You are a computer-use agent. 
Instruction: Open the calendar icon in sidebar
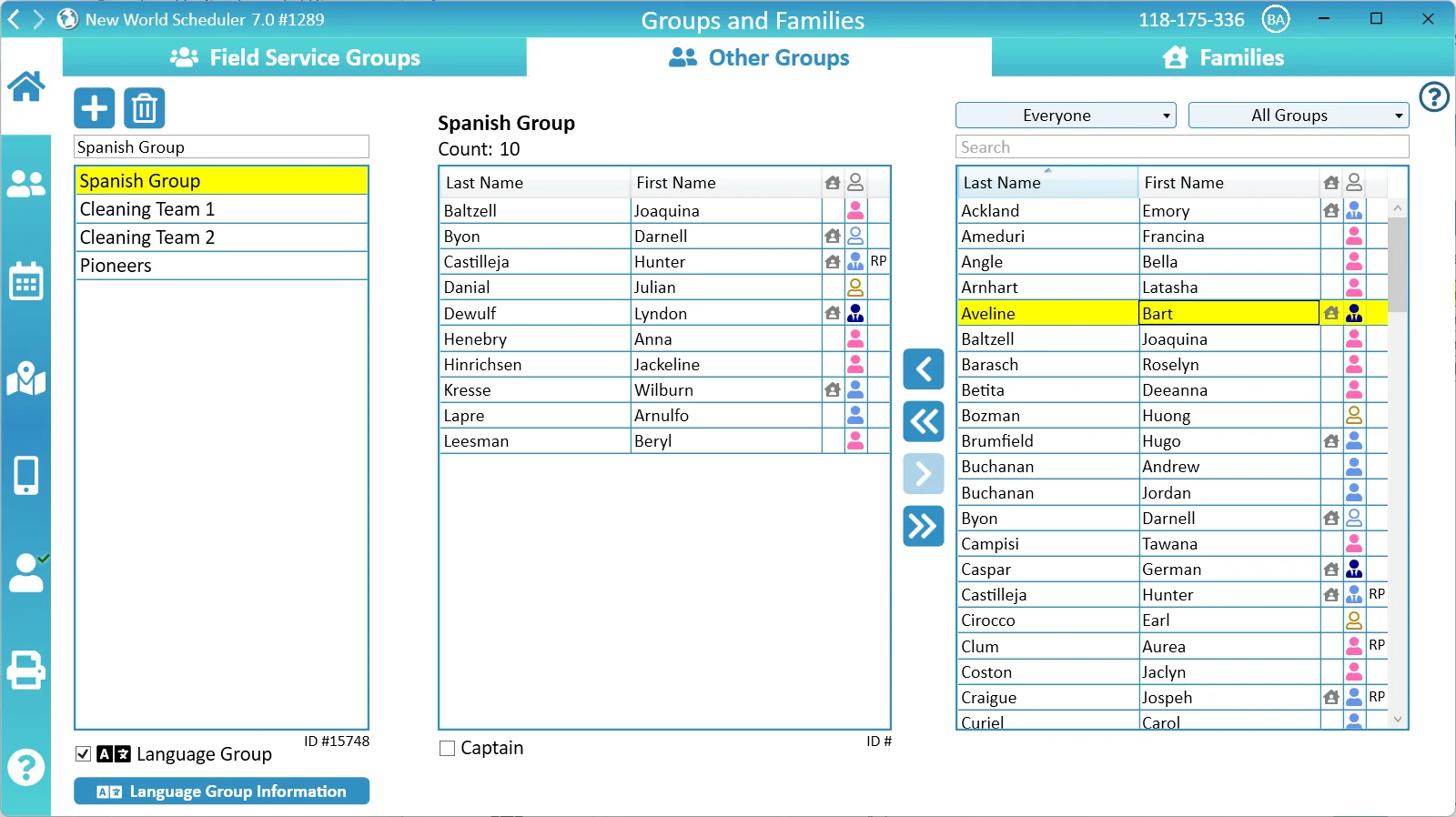[x=25, y=281]
